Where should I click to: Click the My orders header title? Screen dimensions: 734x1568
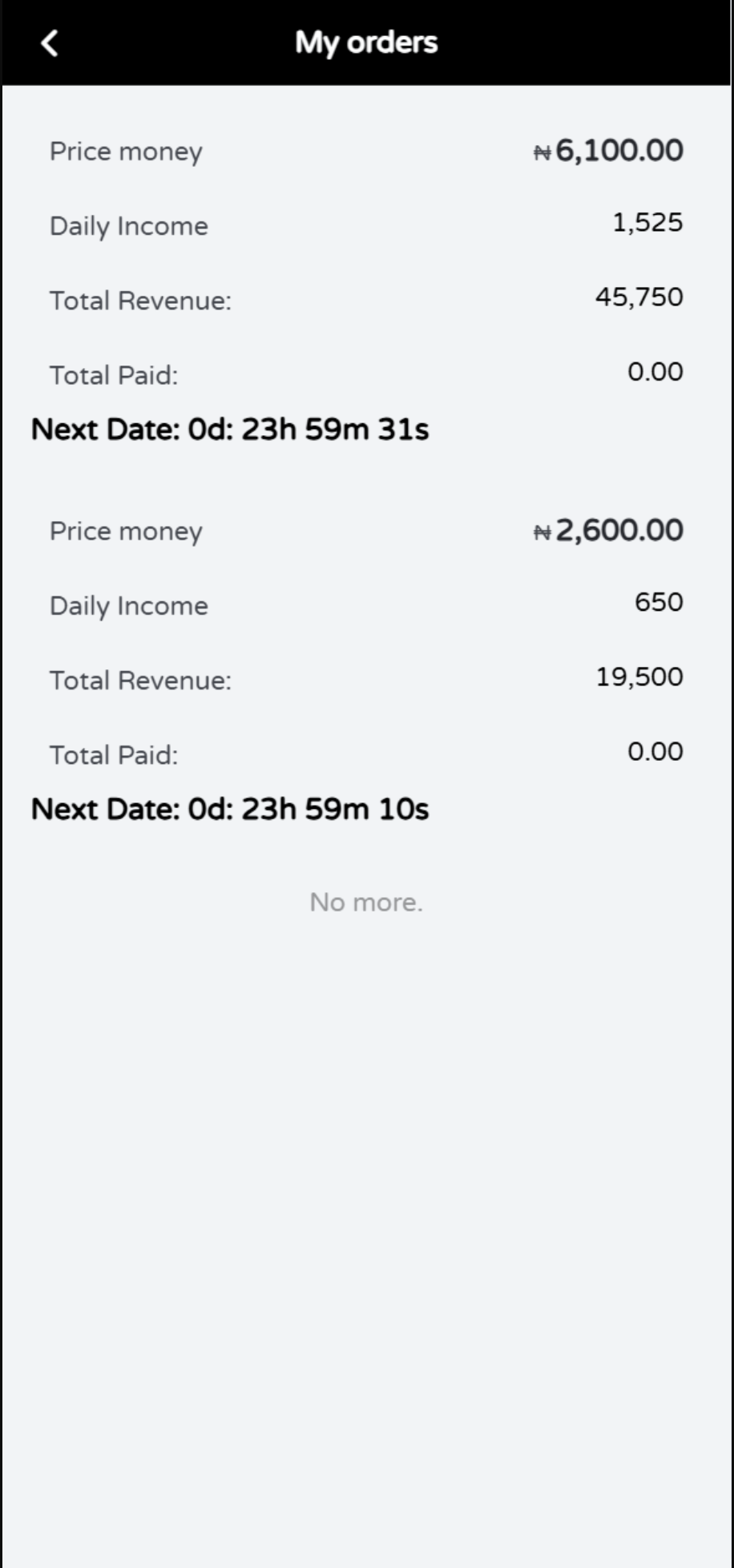click(366, 42)
